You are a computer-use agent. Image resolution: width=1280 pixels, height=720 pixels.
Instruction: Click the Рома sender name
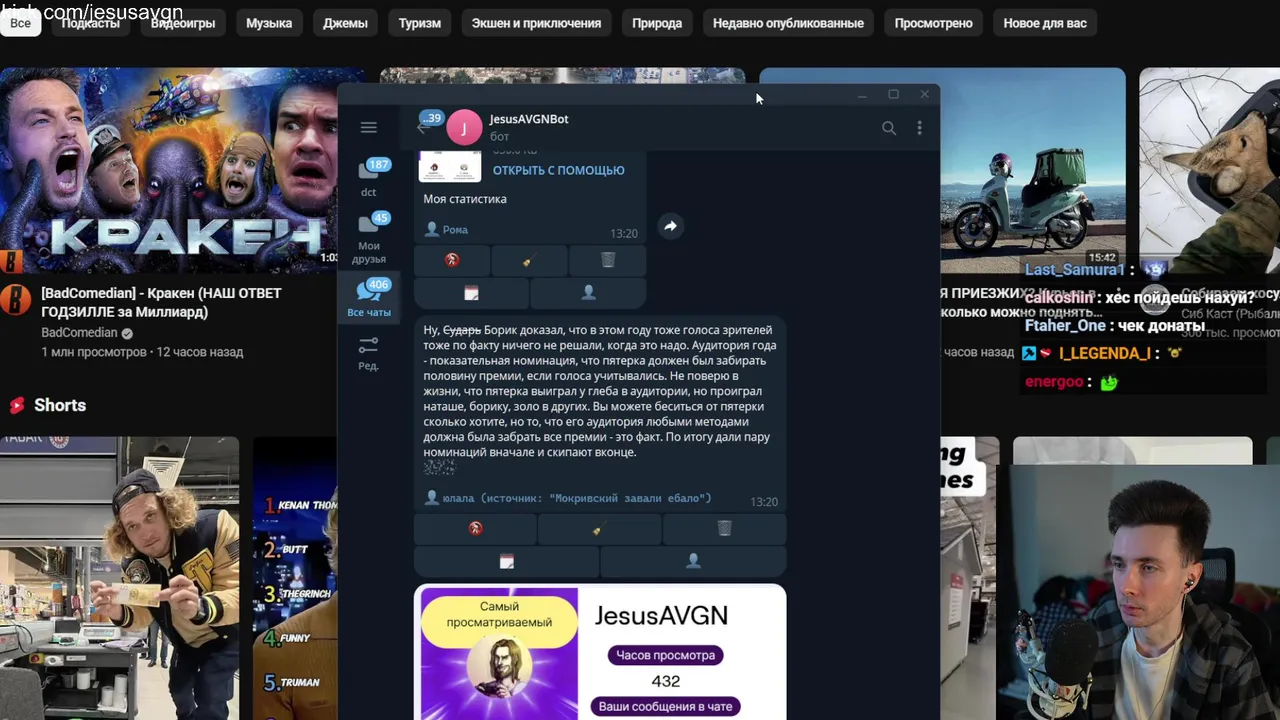point(455,230)
